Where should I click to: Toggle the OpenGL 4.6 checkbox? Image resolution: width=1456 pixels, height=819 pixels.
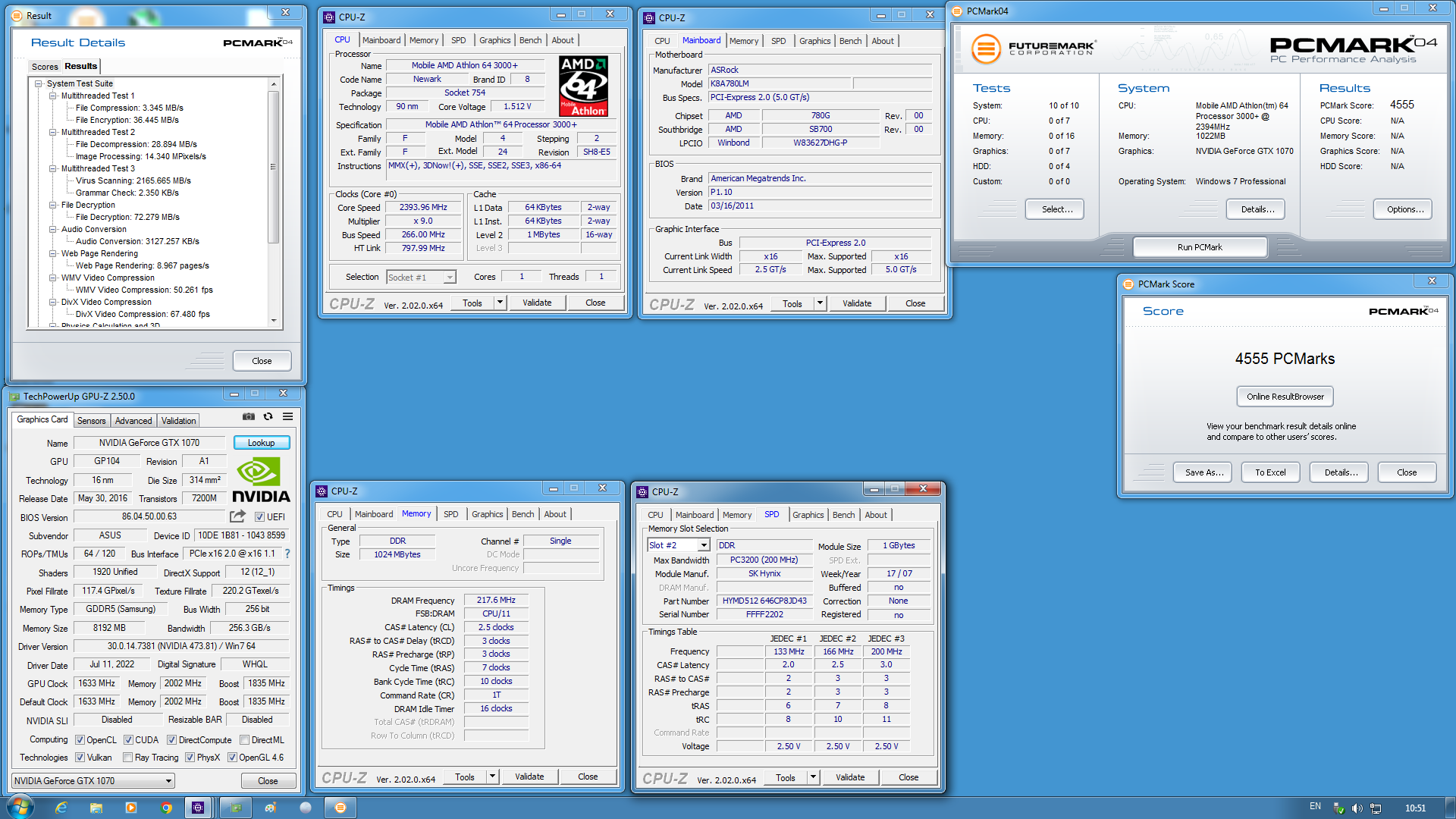click(232, 758)
